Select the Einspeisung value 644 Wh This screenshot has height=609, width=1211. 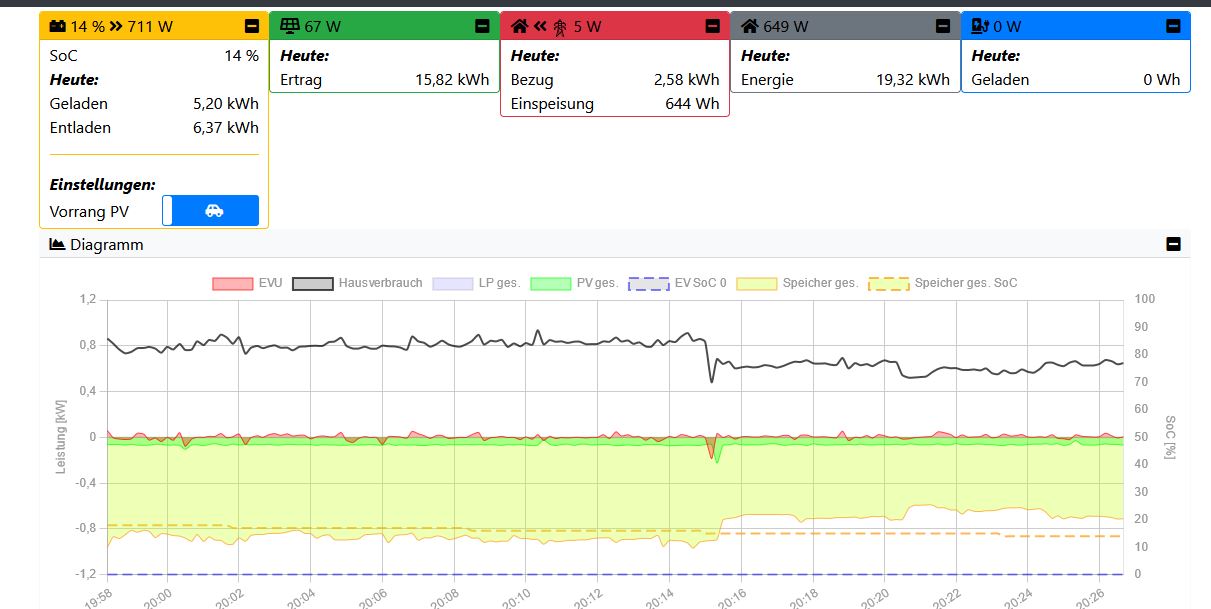click(x=692, y=103)
